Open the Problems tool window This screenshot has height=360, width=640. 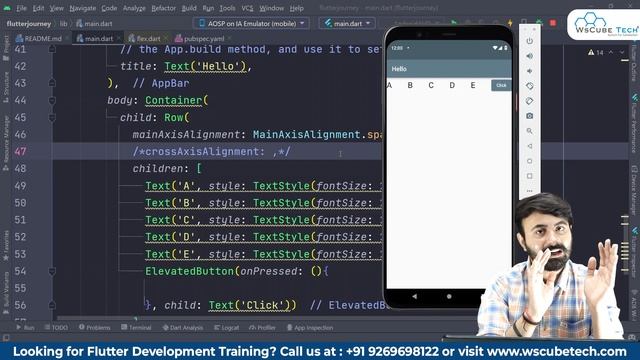point(95,327)
